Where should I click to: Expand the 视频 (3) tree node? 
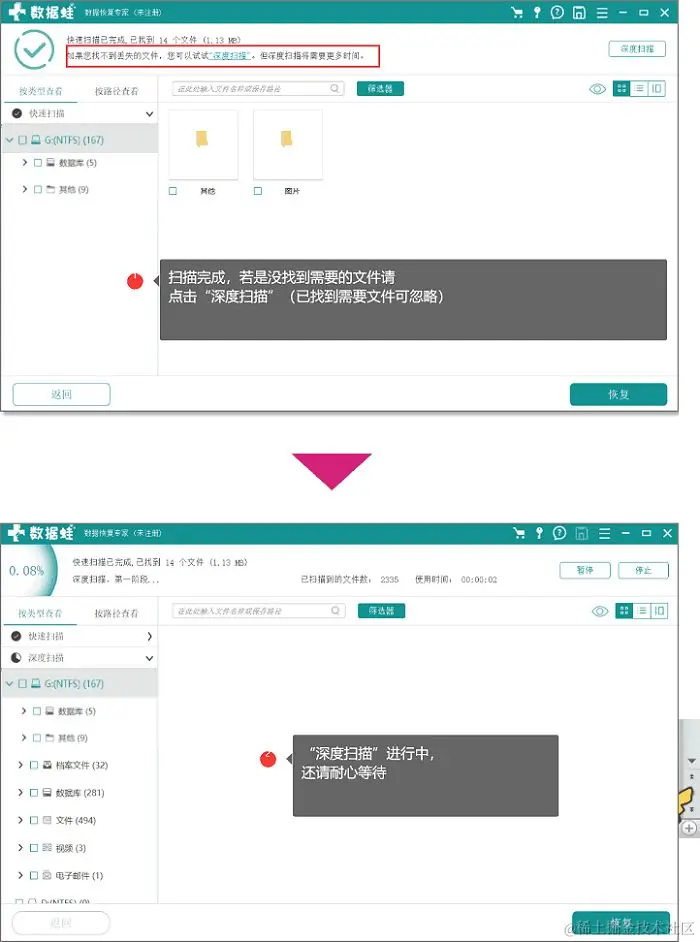pyautogui.click(x=20, y=848)
